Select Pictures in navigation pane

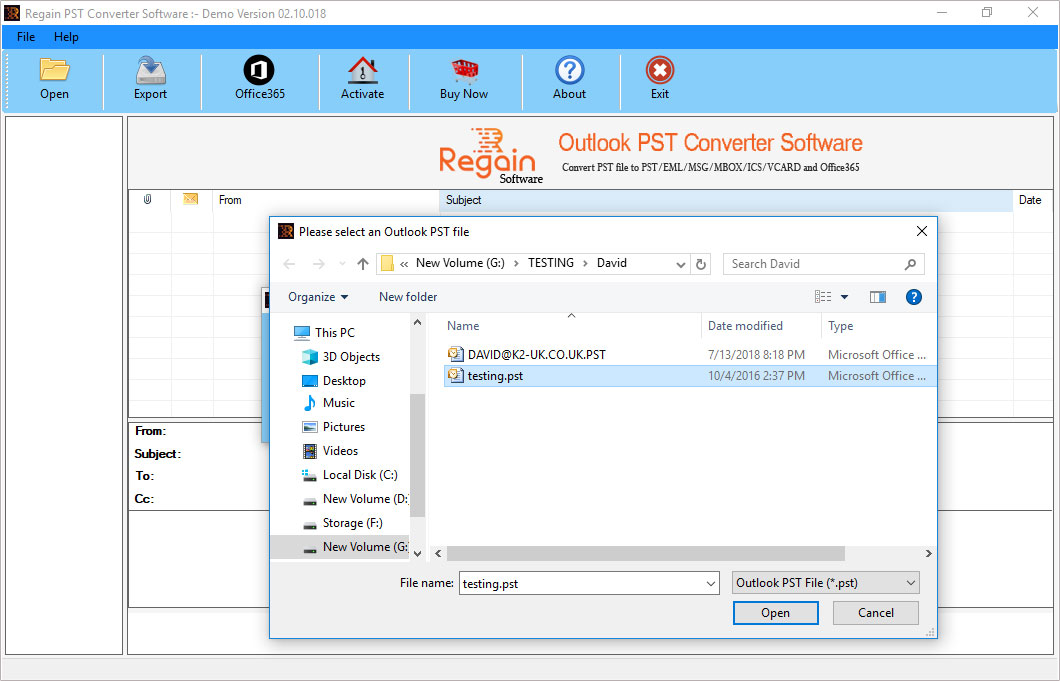[334, 427]
